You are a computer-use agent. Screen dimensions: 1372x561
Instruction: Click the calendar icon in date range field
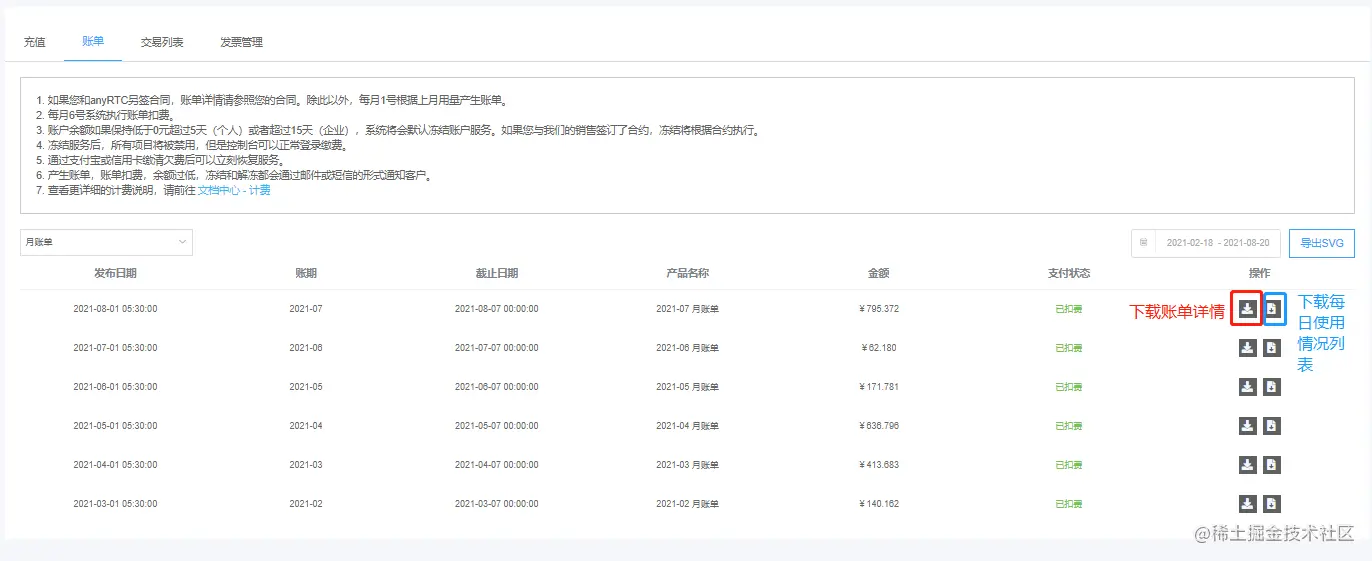click(x=1143, y=243)
